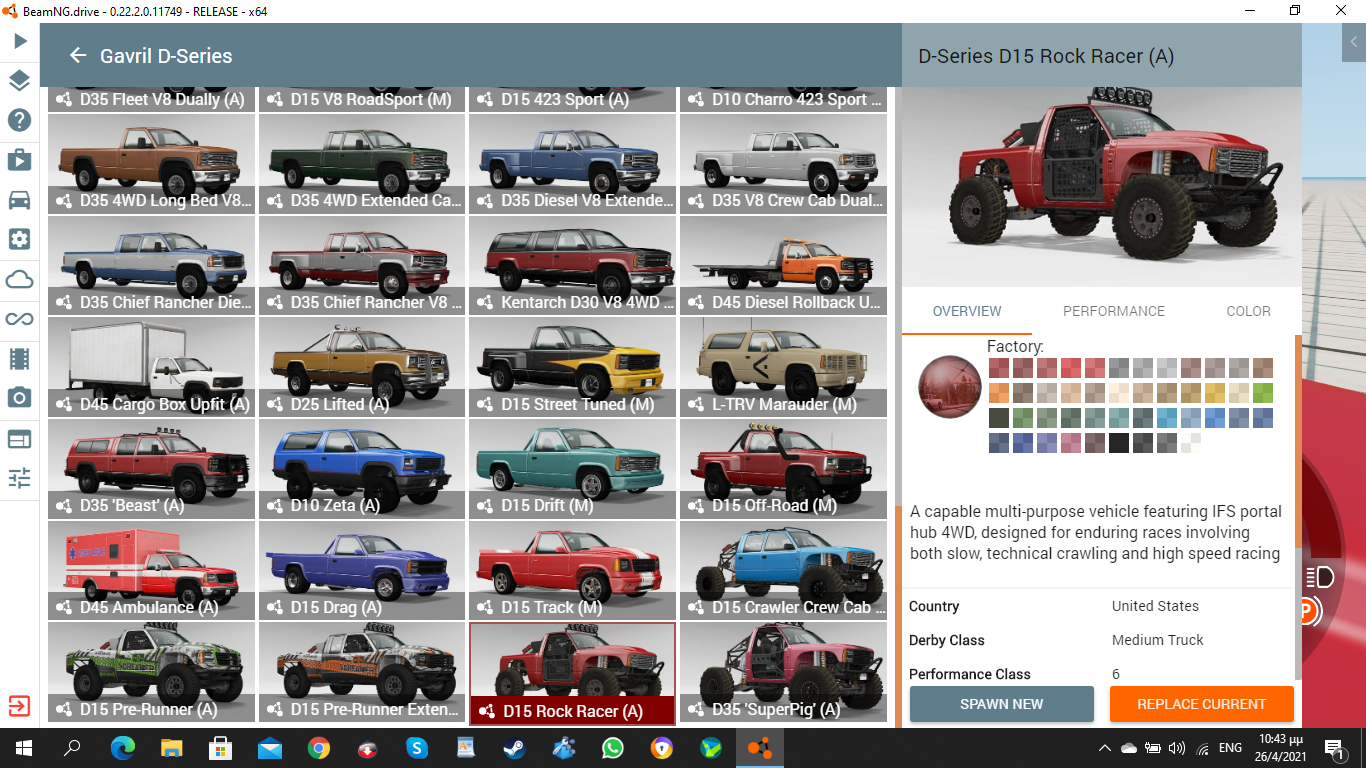Select the D45 Cargo Box Upfit (A) truck
The height and width of the screenshot is (768, 1366).
pos(152,367)
